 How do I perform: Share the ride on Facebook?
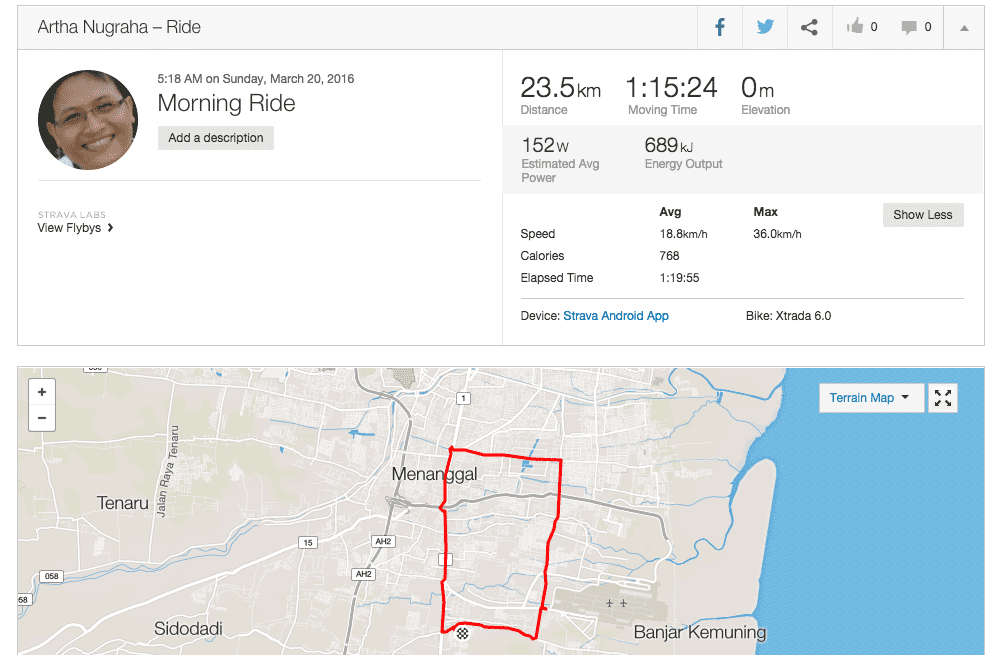pyautogui.click(x=720, y=28)
